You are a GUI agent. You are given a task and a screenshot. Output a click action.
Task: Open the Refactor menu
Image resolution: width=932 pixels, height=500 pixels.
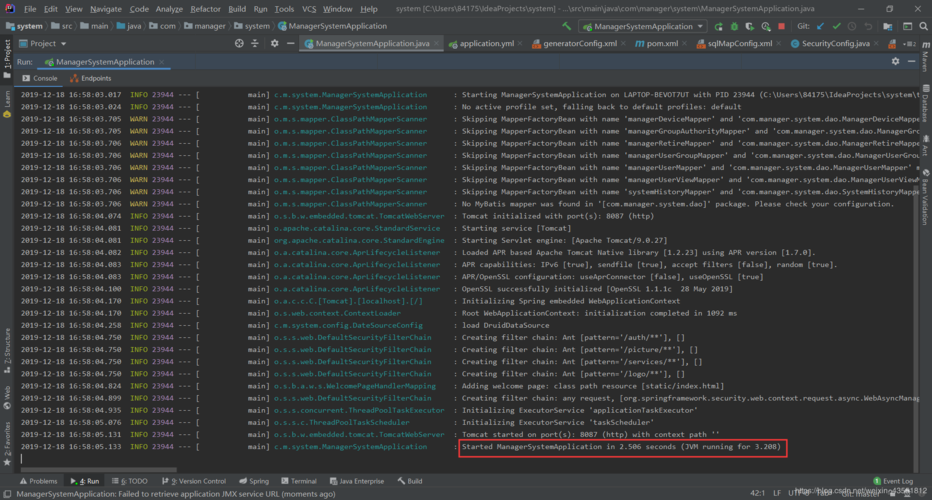pos(205,9)
